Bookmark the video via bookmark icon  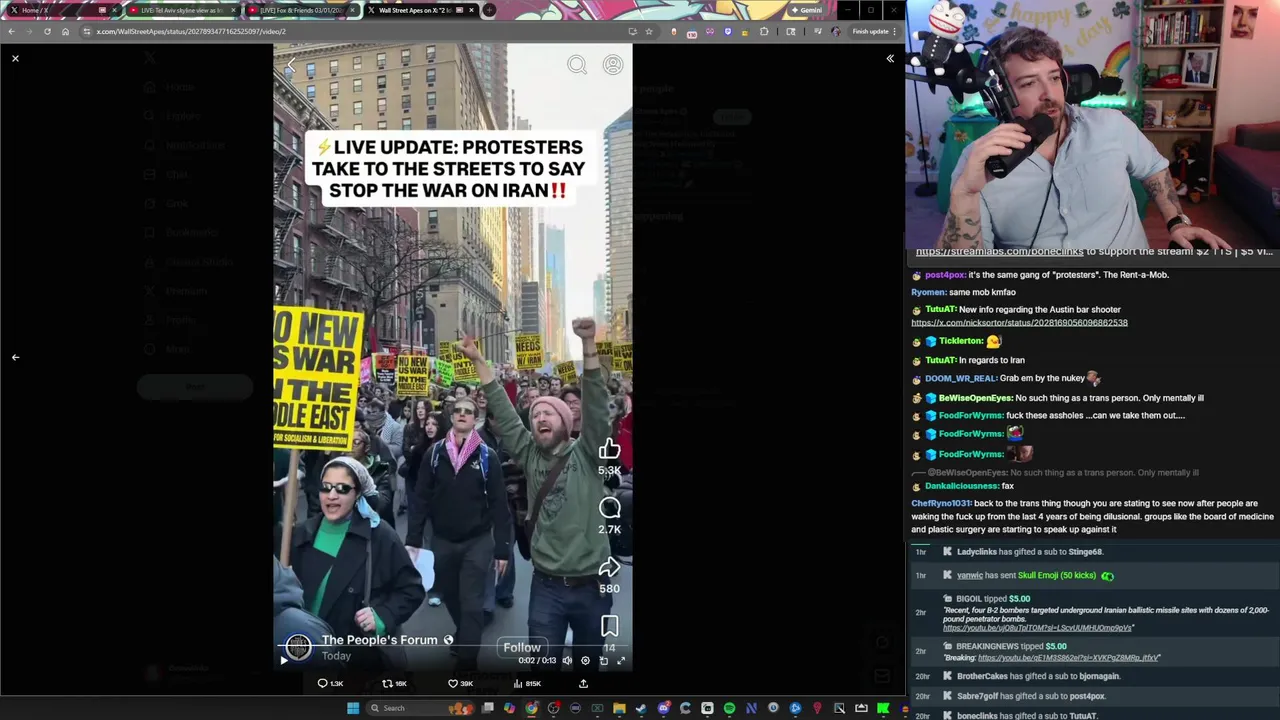pyautogui.click(x=609, y=626)
